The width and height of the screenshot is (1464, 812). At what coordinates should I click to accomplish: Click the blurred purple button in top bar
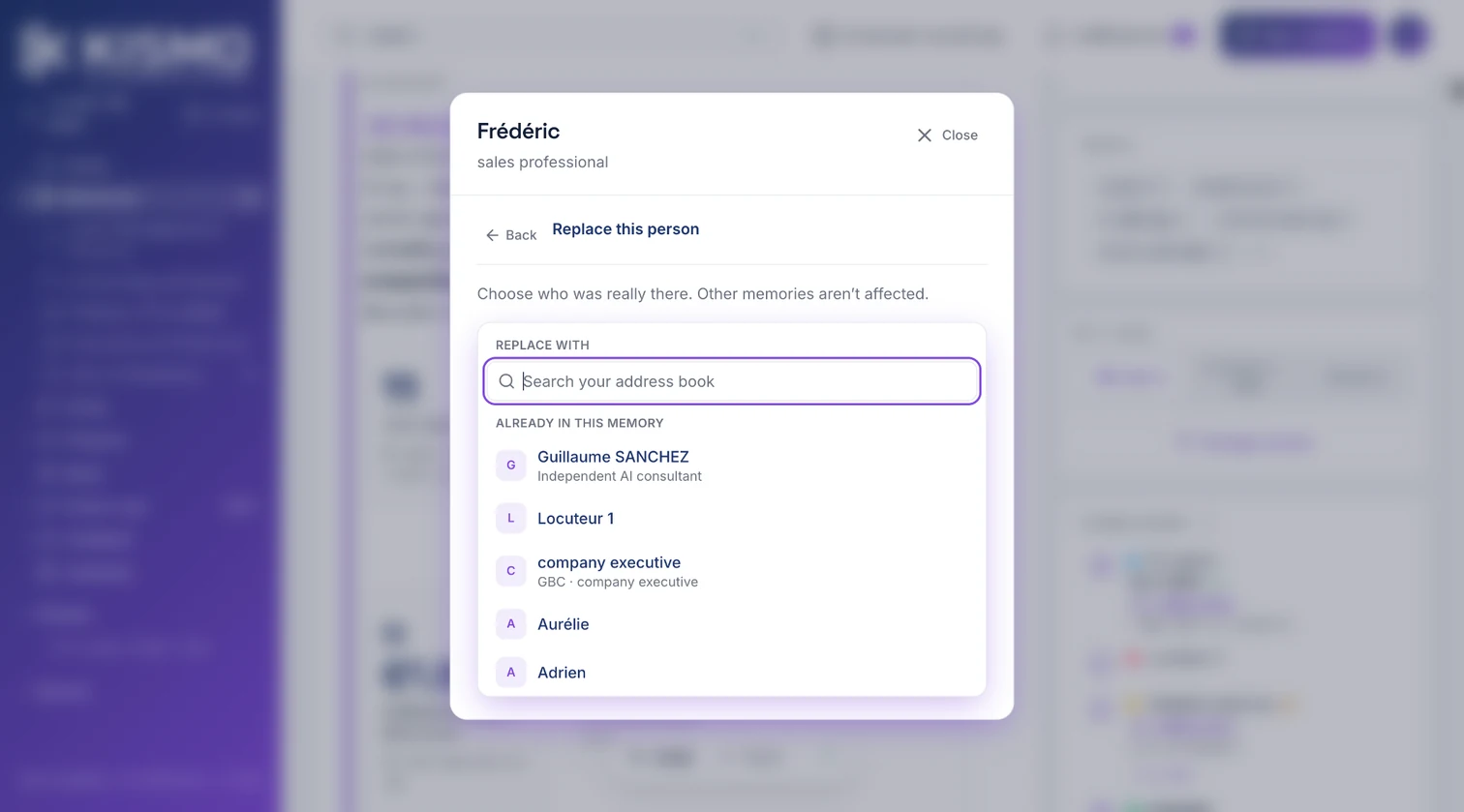tap(1297, 36)
